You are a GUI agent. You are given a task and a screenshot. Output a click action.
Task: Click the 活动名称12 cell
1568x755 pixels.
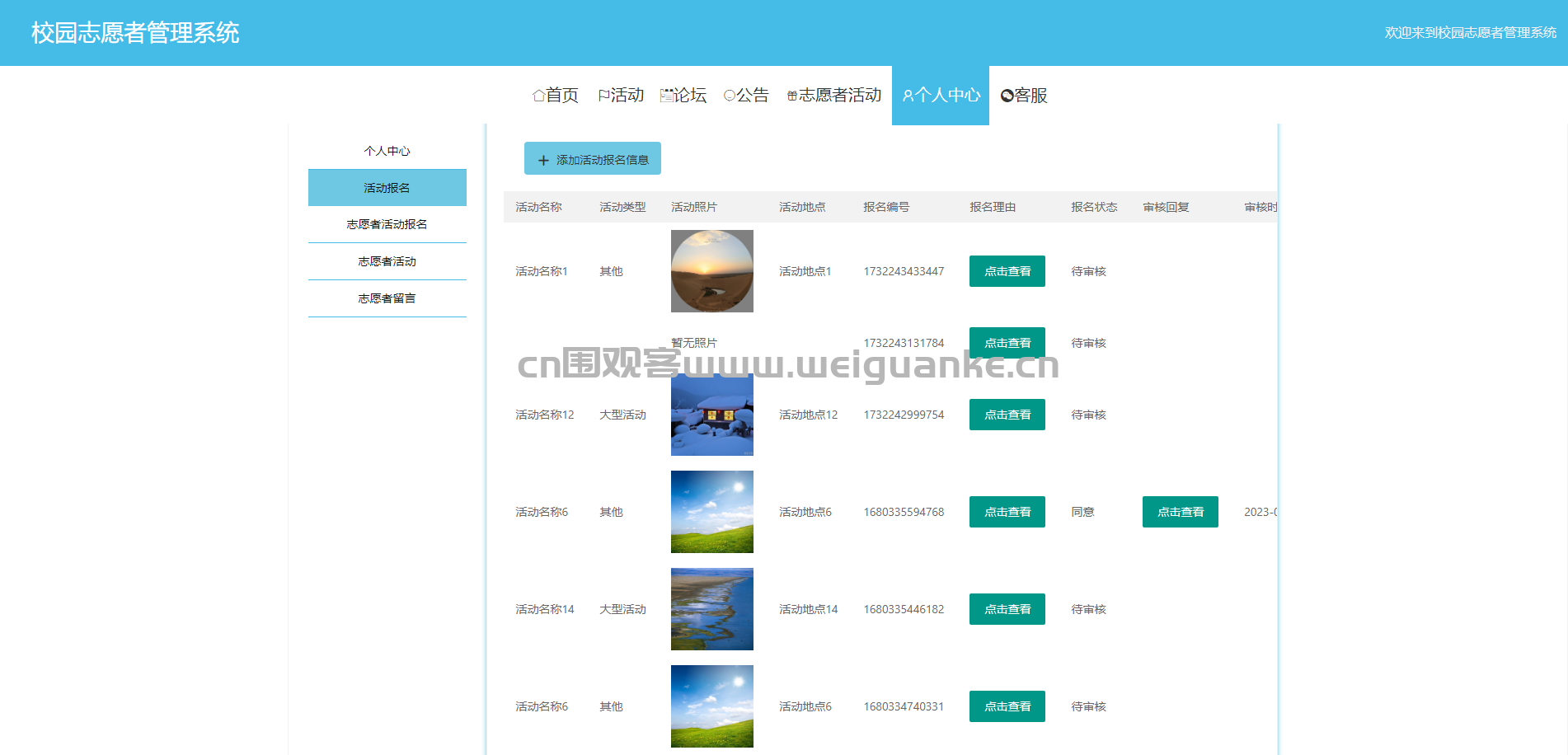tap(545, 415)
